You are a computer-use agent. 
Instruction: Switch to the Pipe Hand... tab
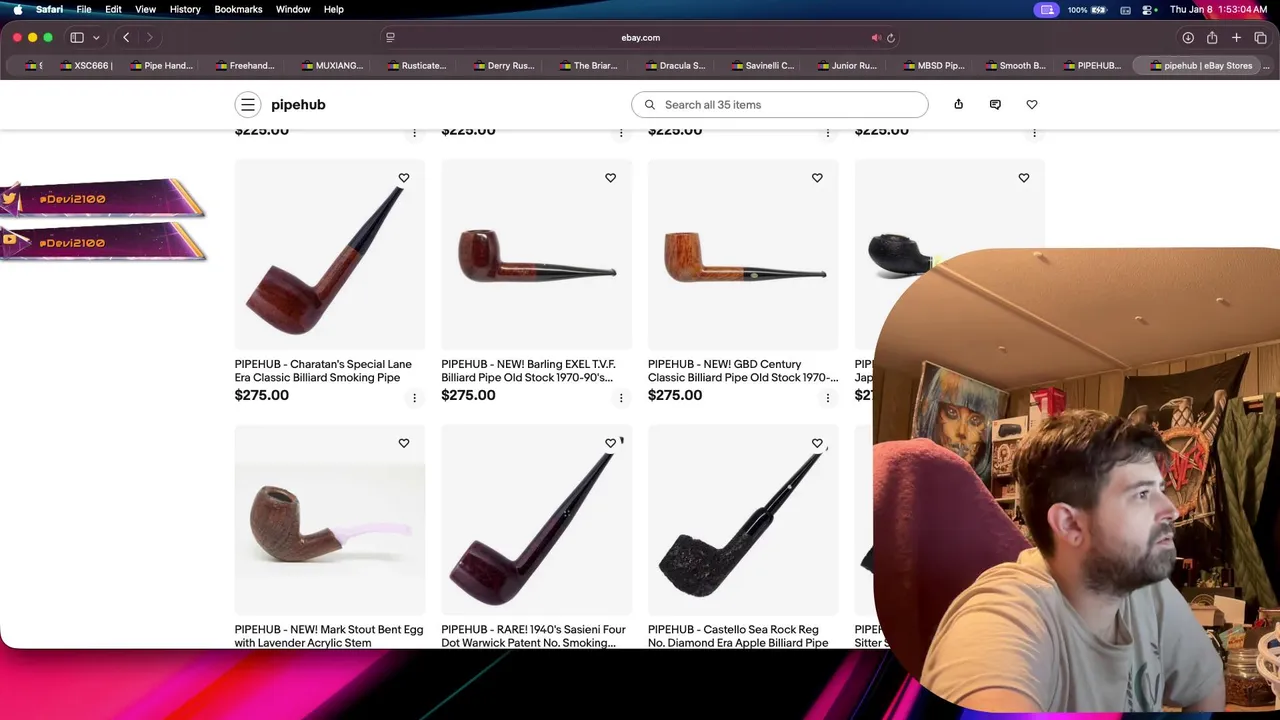(160, 66)
